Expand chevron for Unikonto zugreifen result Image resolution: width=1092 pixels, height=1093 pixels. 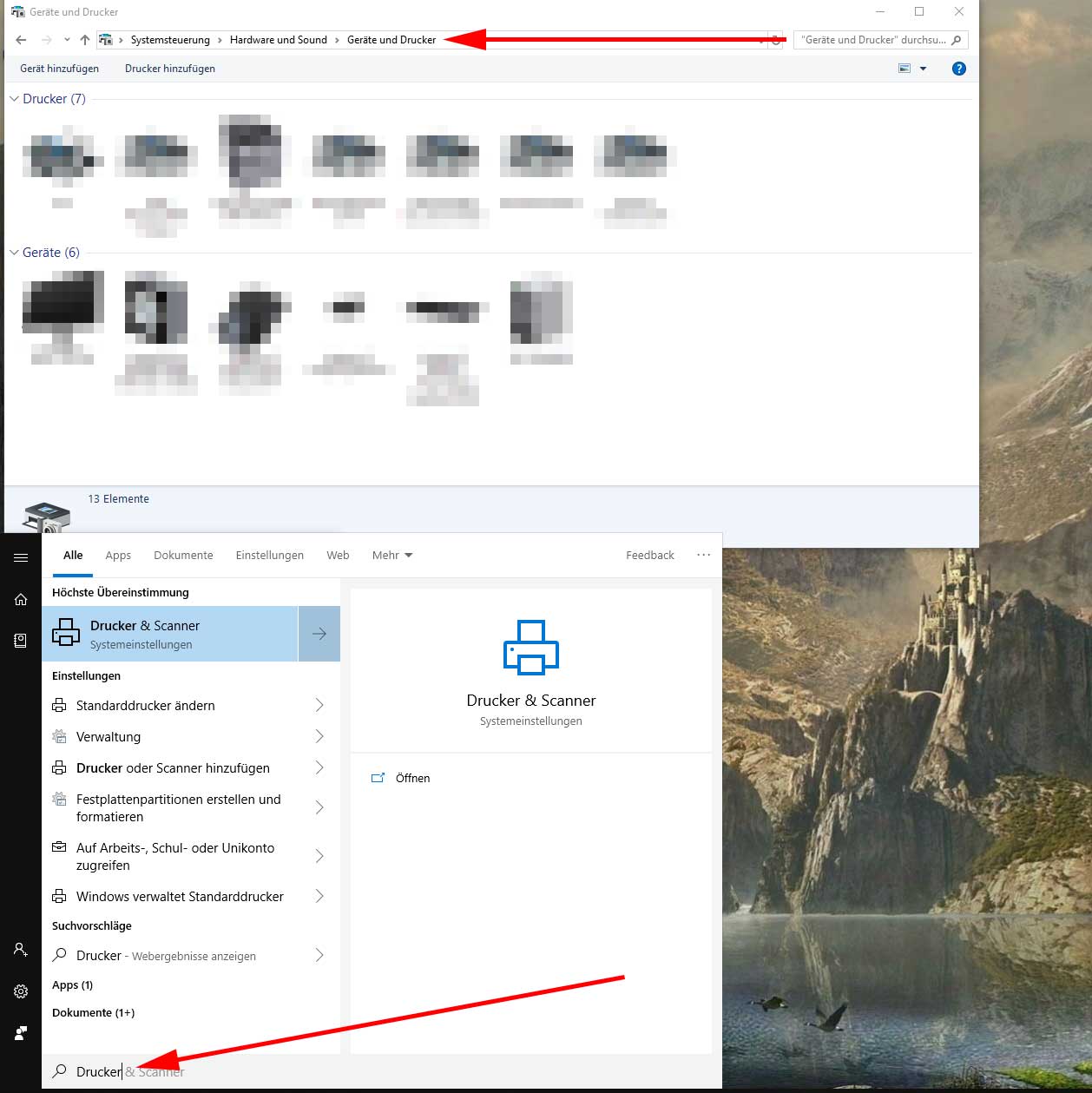pos(319,856)
